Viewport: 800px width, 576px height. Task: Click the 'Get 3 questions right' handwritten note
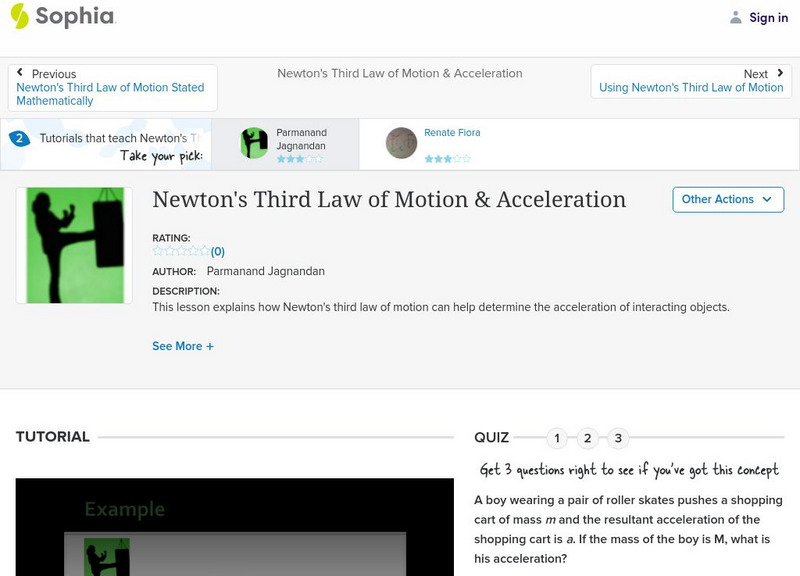629,469
